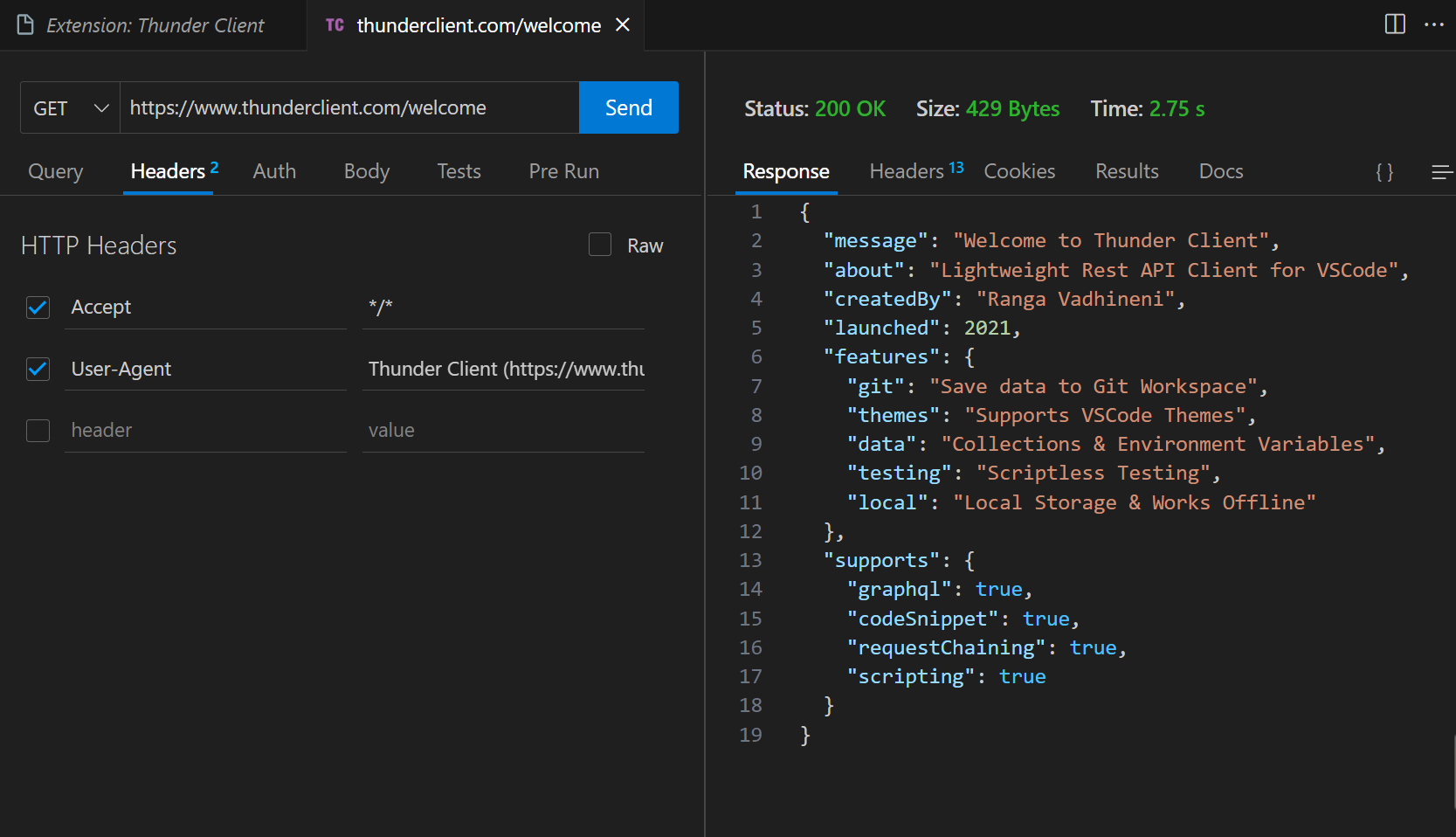The image size is (1456, 837).
Task: Click the request URL input field
Action: [349, 107]
